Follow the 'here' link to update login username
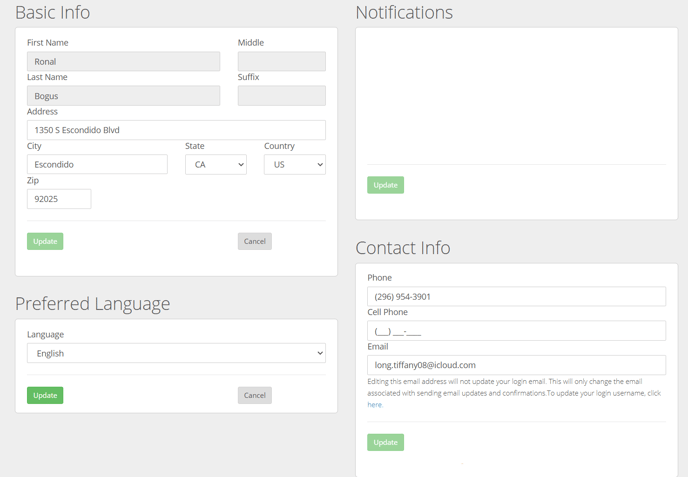Screen dimensions: 688x477 (x=375, y=405)
